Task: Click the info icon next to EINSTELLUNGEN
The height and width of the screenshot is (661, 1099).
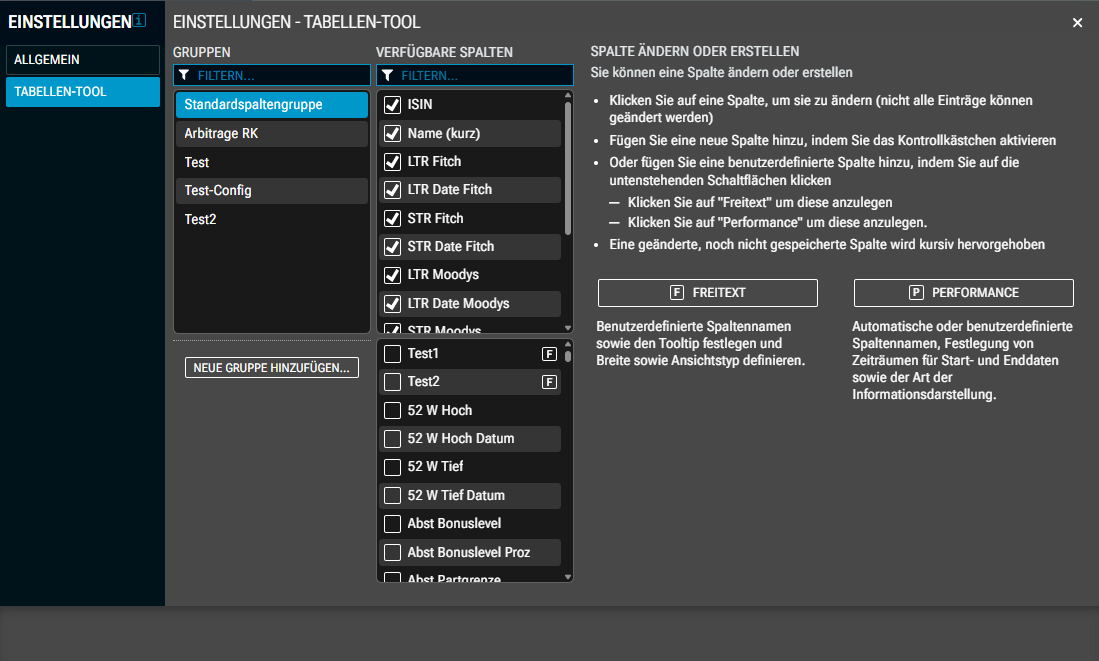Action: [139, 20]
